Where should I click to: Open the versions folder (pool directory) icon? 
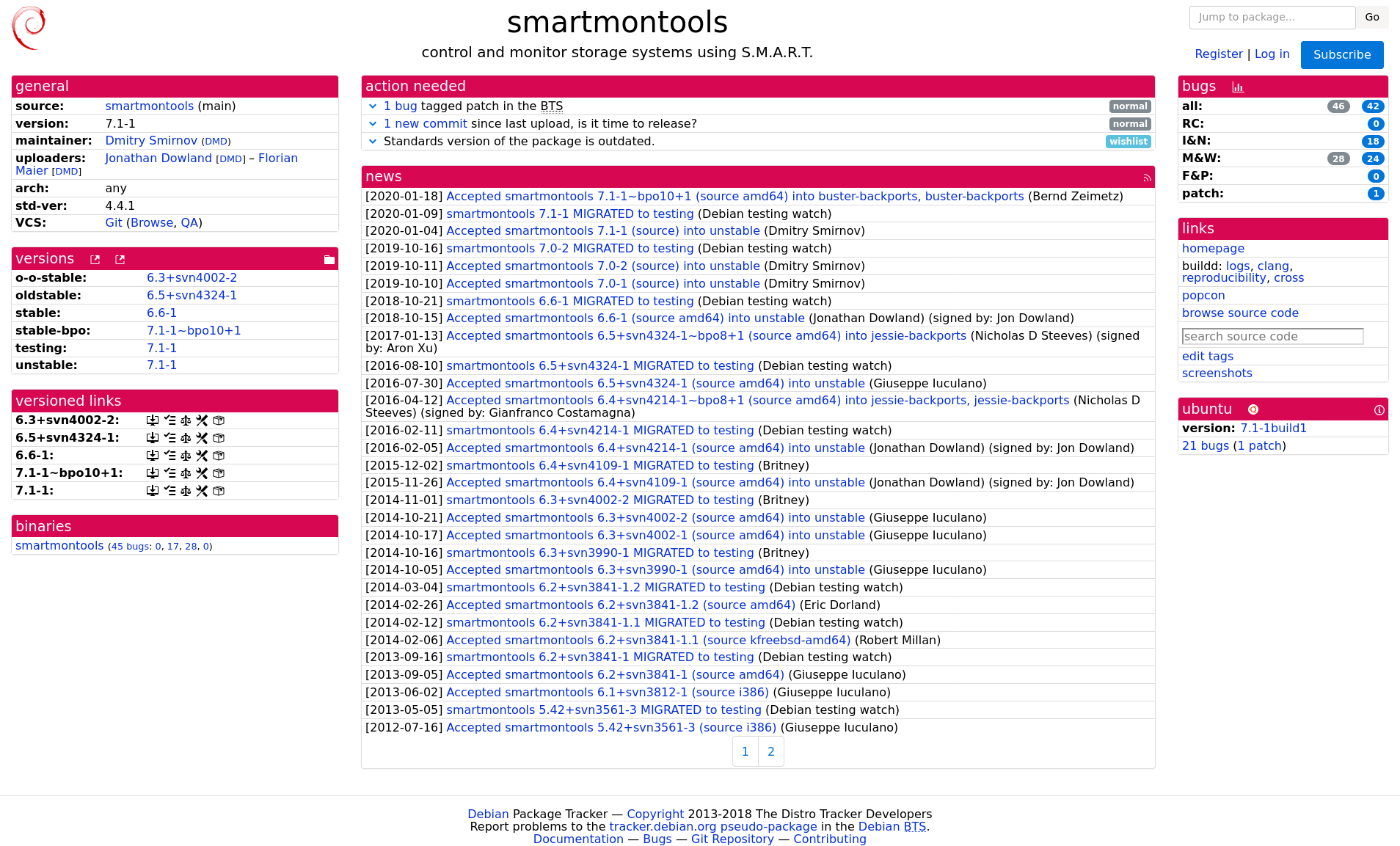329,260
